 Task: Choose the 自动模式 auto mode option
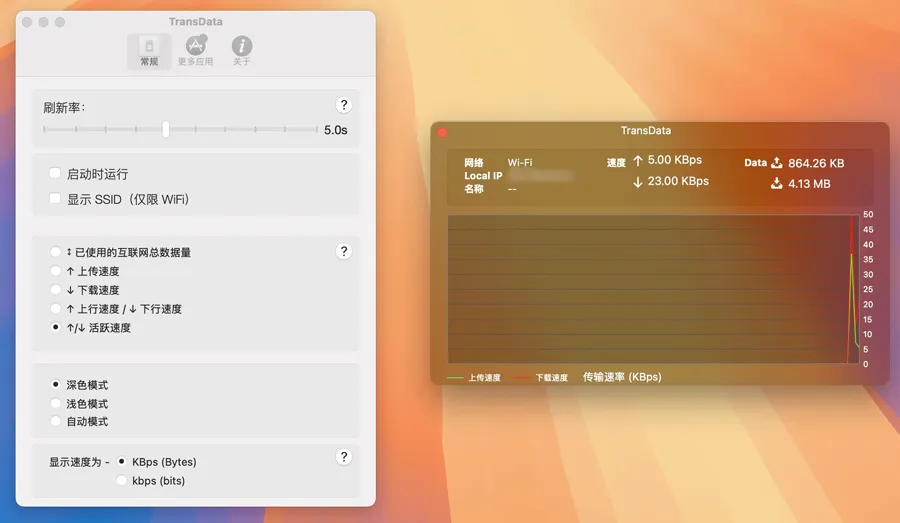[56, 422]
